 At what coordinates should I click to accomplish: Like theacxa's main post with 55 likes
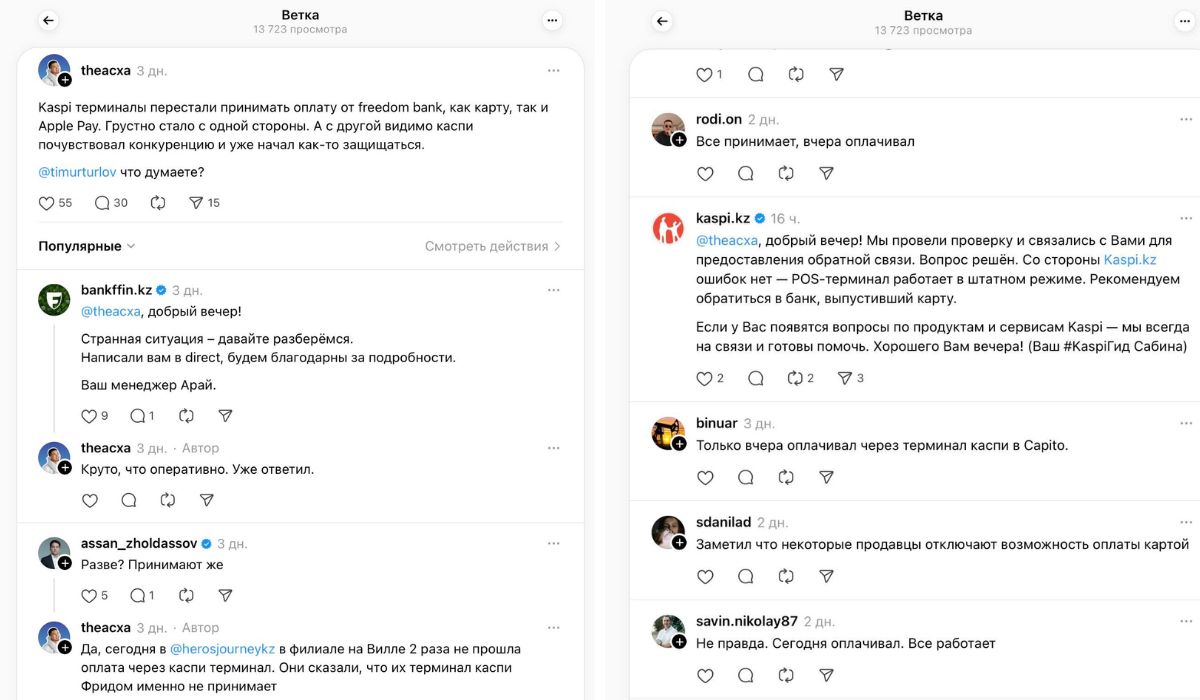click(47, 203)
